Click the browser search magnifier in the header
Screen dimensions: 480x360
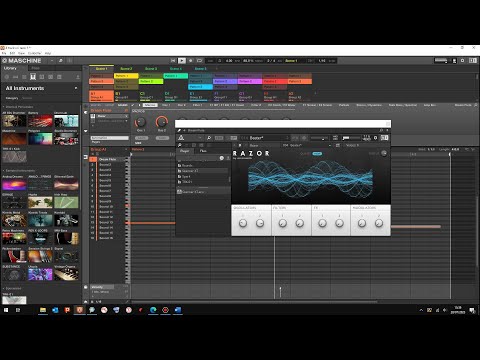point(61,60)
